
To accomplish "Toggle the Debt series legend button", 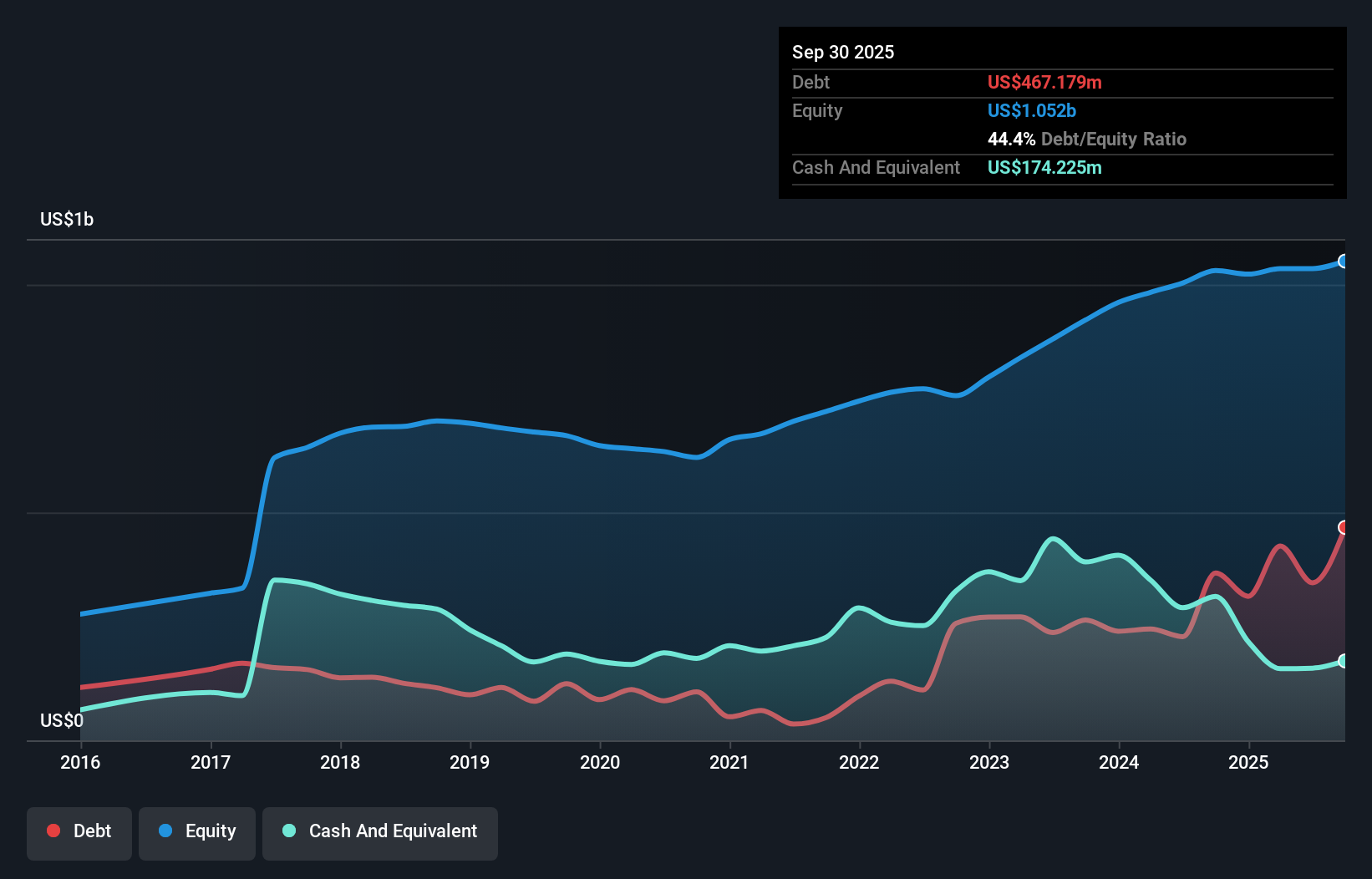I will (x=79, y=833).
